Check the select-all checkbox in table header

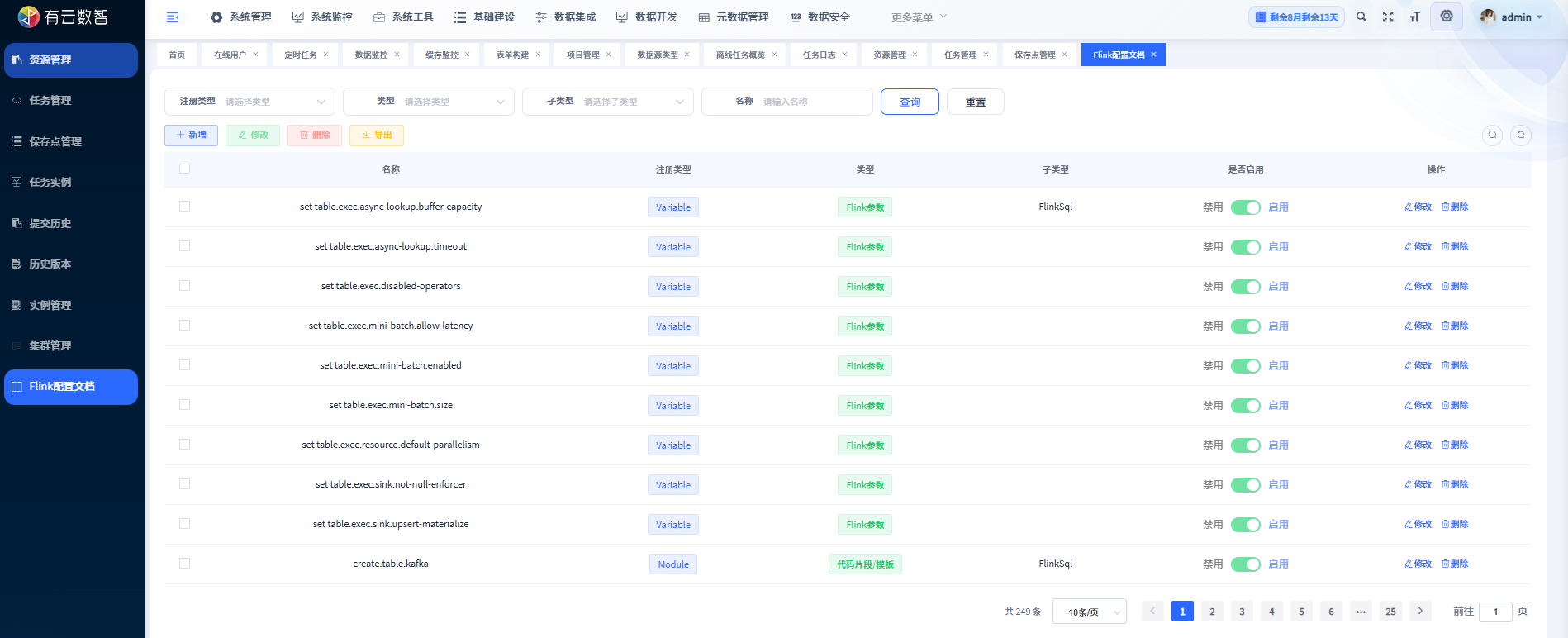tap(184, 169)
